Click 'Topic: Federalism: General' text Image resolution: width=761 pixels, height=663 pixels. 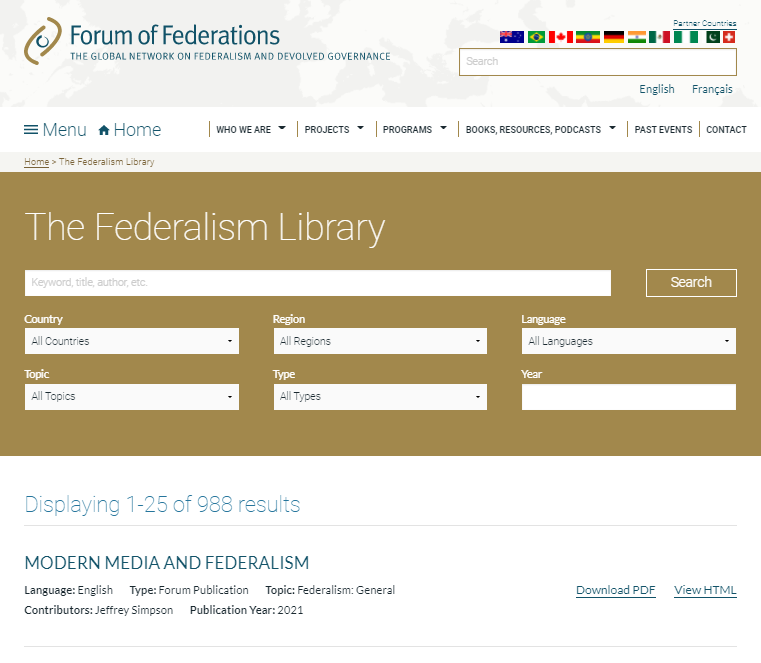tap(330, 590)
